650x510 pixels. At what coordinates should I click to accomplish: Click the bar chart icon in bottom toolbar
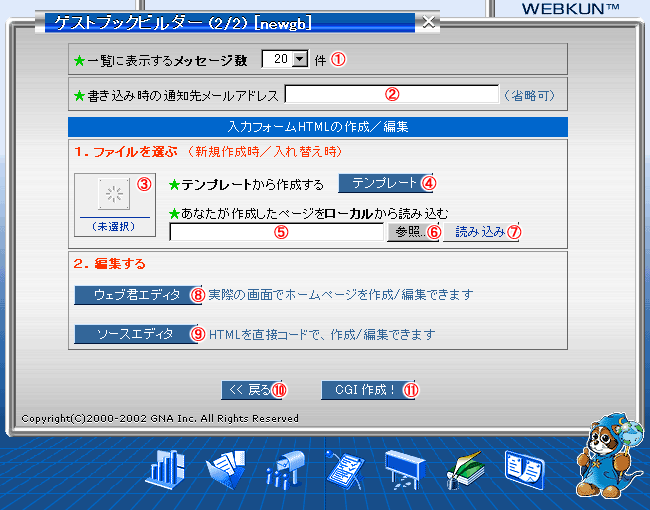coord(166,469)
